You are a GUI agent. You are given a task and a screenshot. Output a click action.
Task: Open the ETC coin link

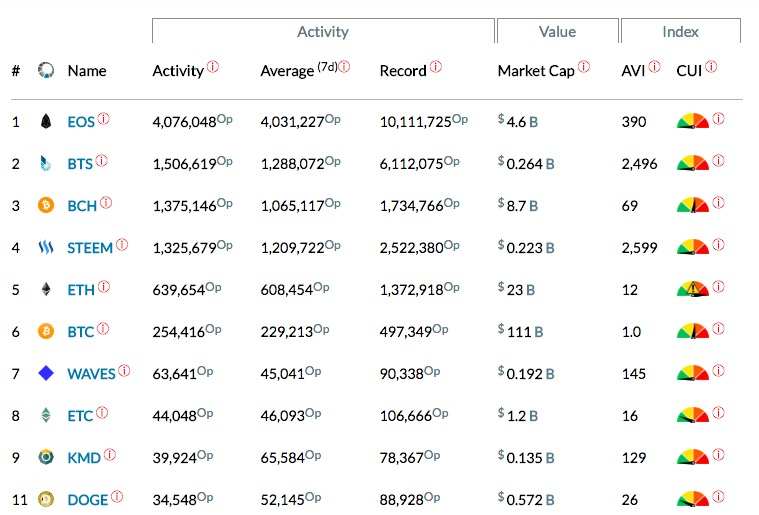click(80, 416)
